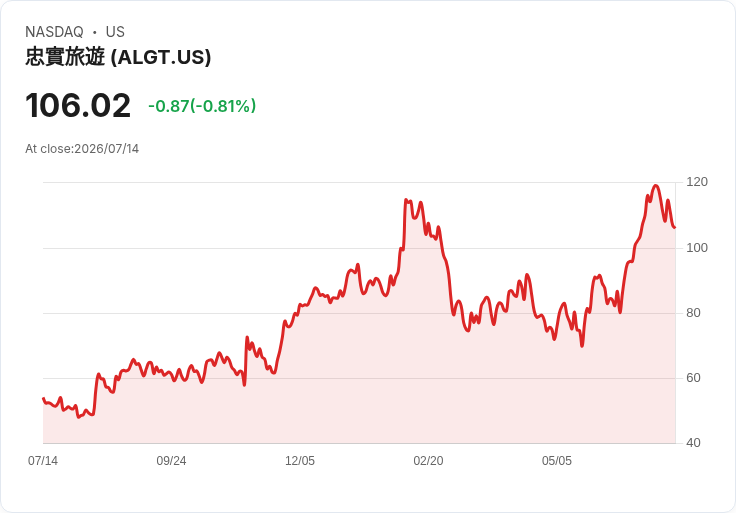Select the 07/14 date on the x-axis

click(43, 461)
